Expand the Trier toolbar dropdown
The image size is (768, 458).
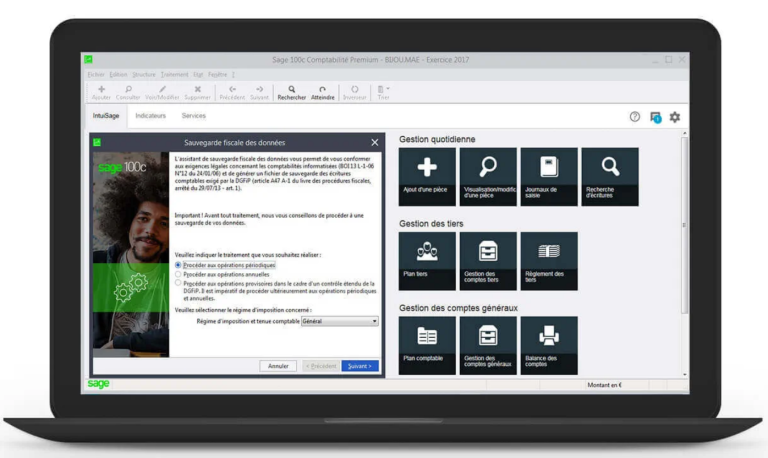(383, 92)
